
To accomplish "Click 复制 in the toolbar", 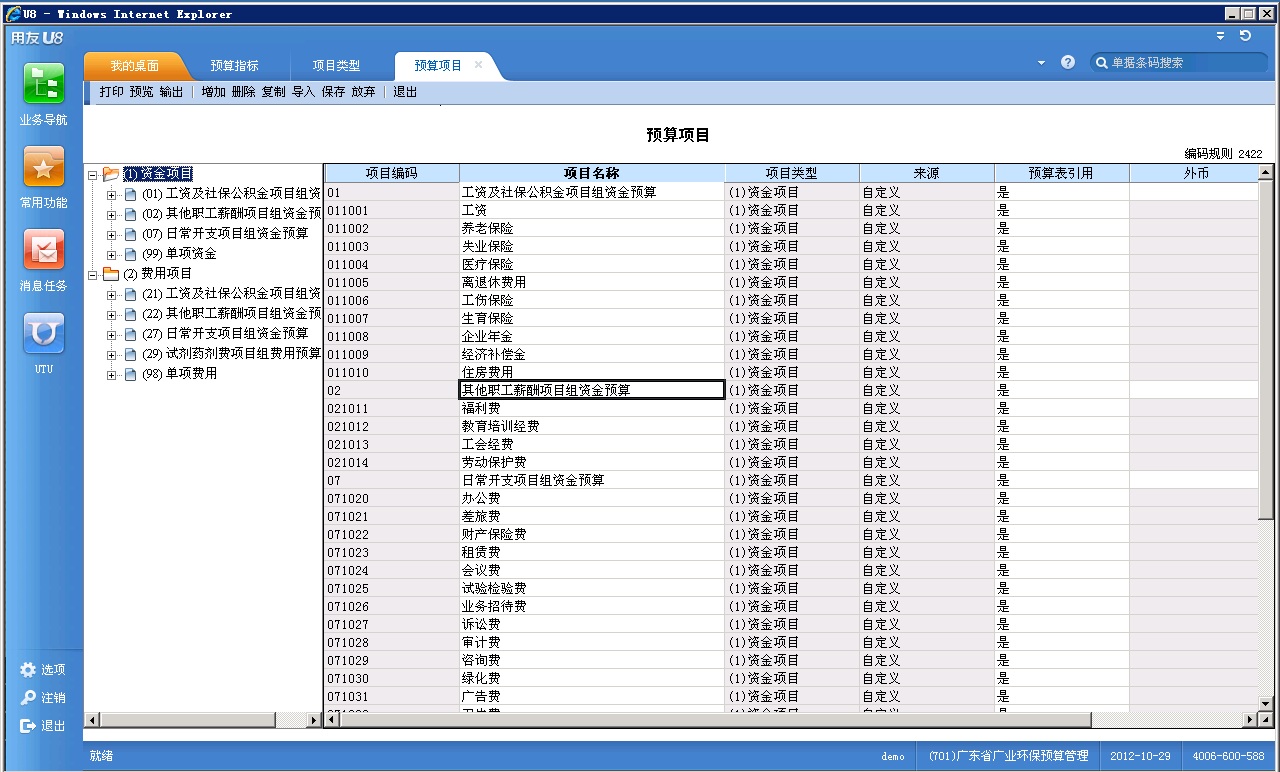I will tap(273, 92).
